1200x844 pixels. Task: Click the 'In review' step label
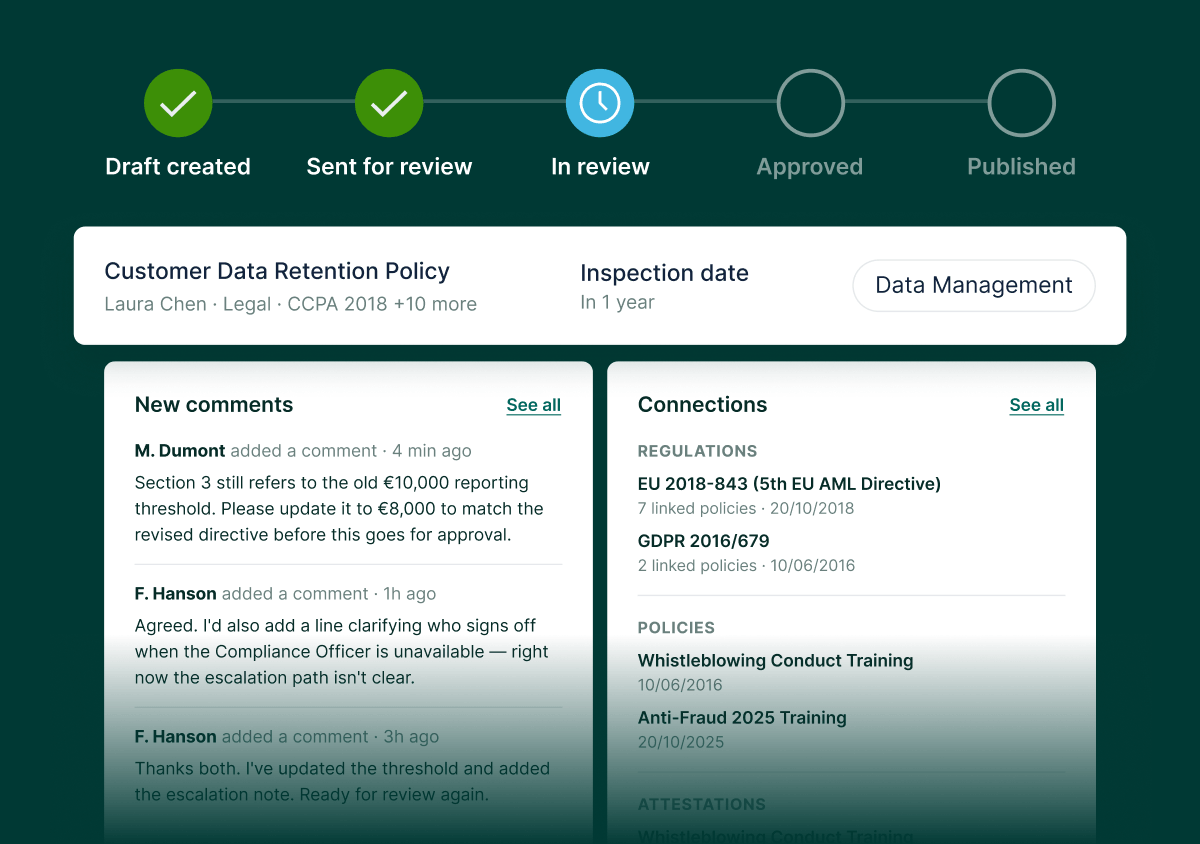click(600, 167)
